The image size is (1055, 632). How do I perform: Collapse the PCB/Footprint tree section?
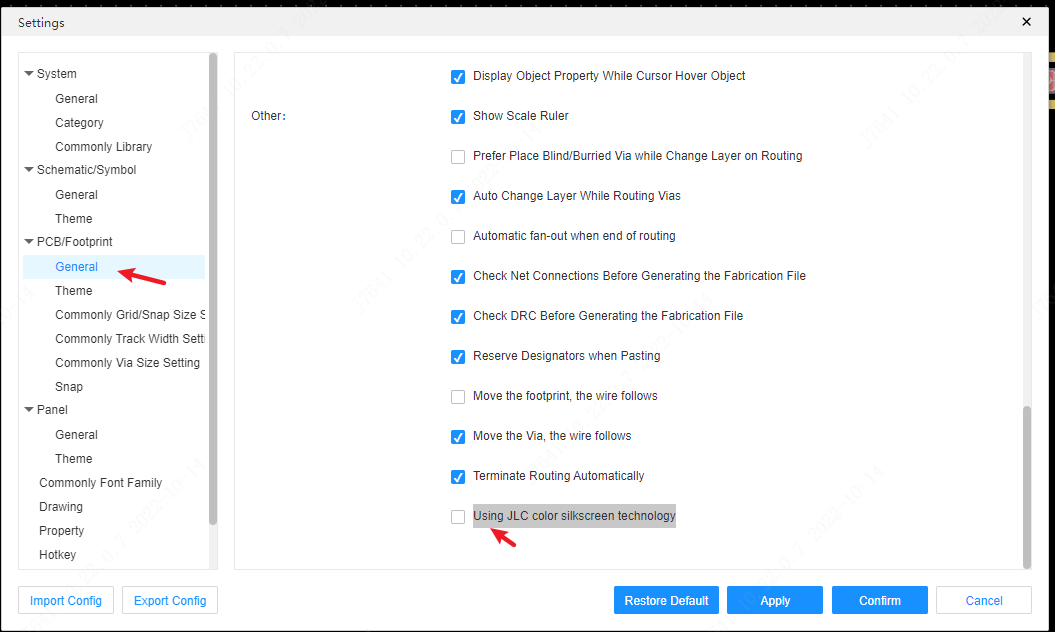click(x=29, y=242)
